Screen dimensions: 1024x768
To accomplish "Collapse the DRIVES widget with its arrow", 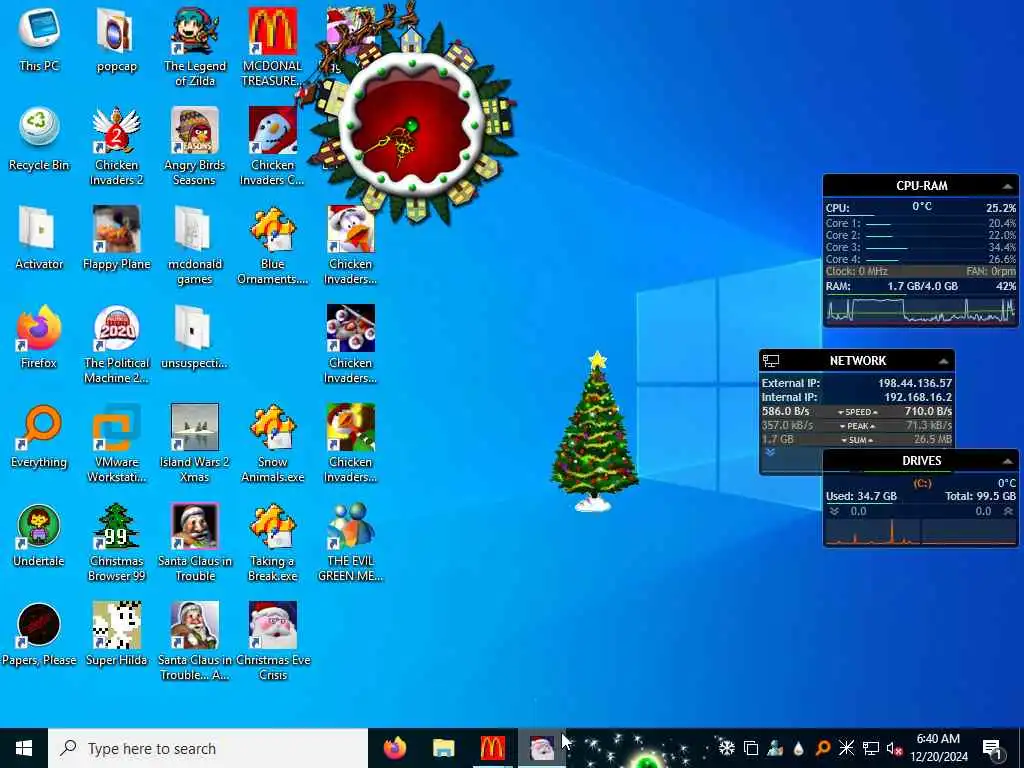I will click(x=1008, y=461).
